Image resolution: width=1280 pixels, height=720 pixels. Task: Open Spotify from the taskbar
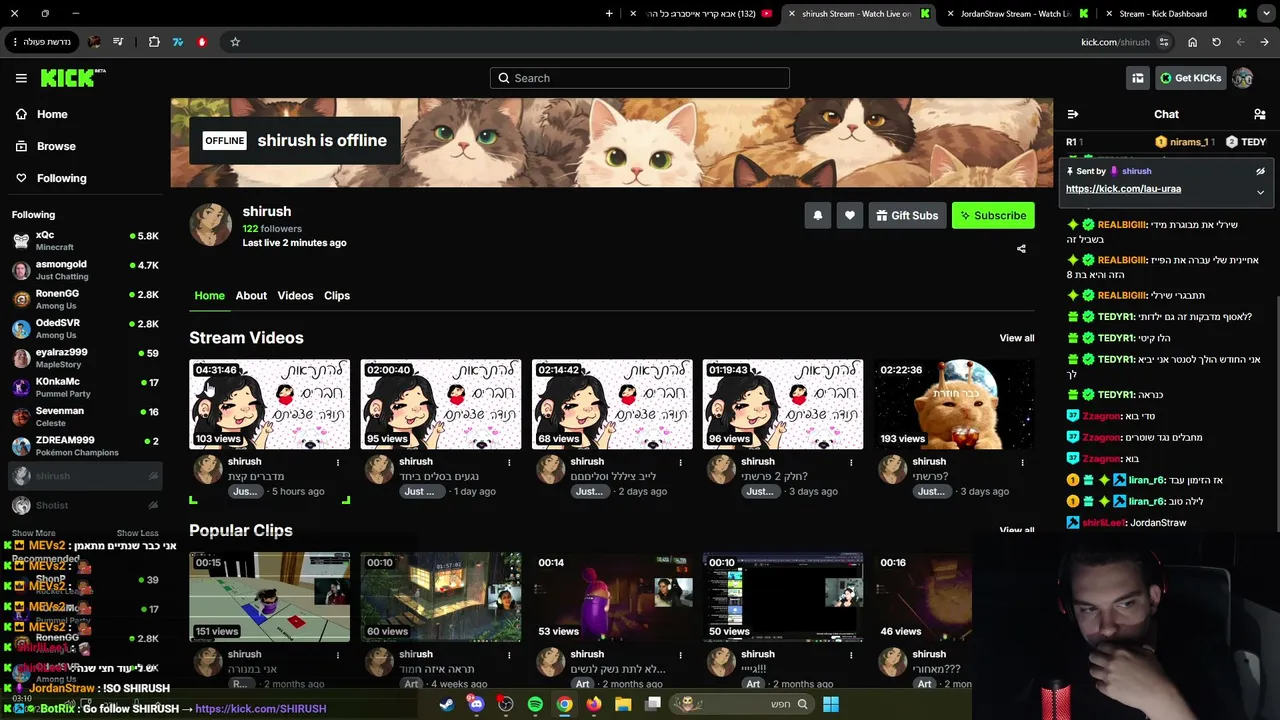pos(535,704)
